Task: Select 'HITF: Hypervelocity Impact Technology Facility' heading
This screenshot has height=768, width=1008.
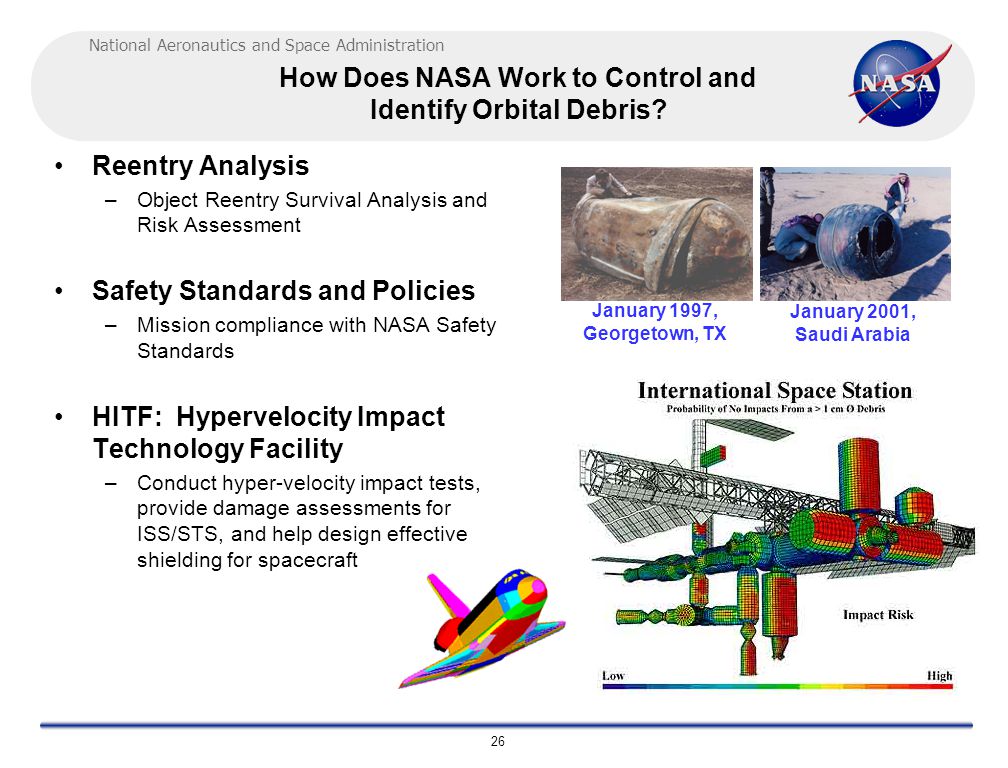Action: pyautogui.click(x=269, y=433)
